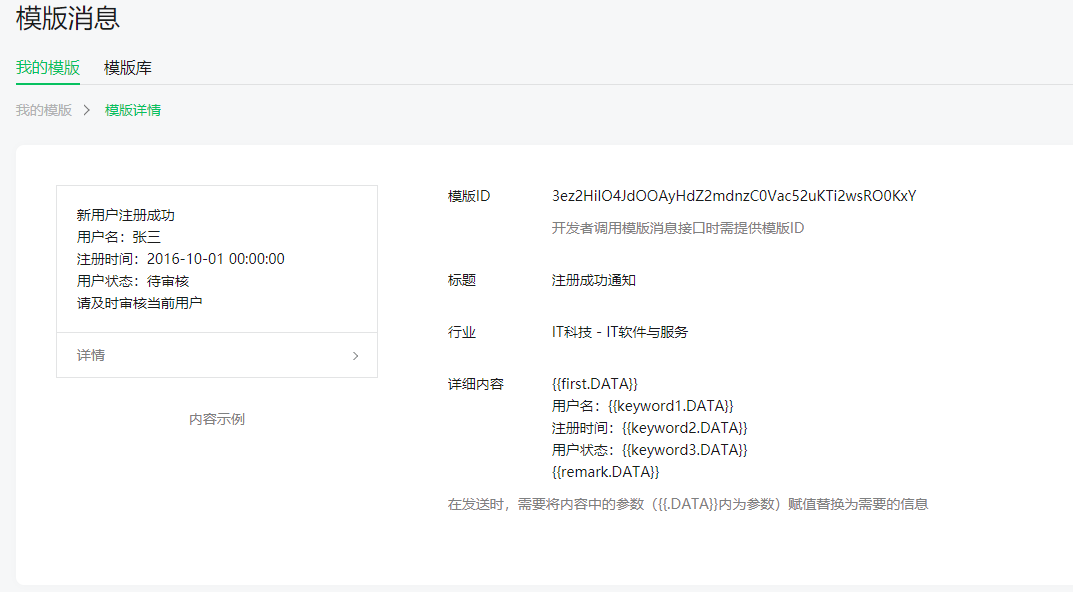
Task: Open the 模版库 tab
Action: click(x=128, y=68)
